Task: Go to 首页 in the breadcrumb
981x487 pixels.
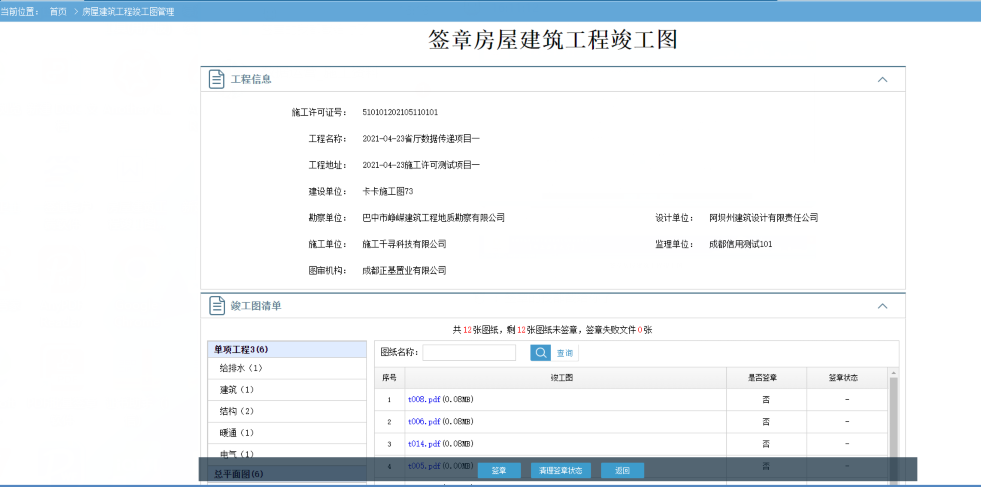Action: (58, 12)
